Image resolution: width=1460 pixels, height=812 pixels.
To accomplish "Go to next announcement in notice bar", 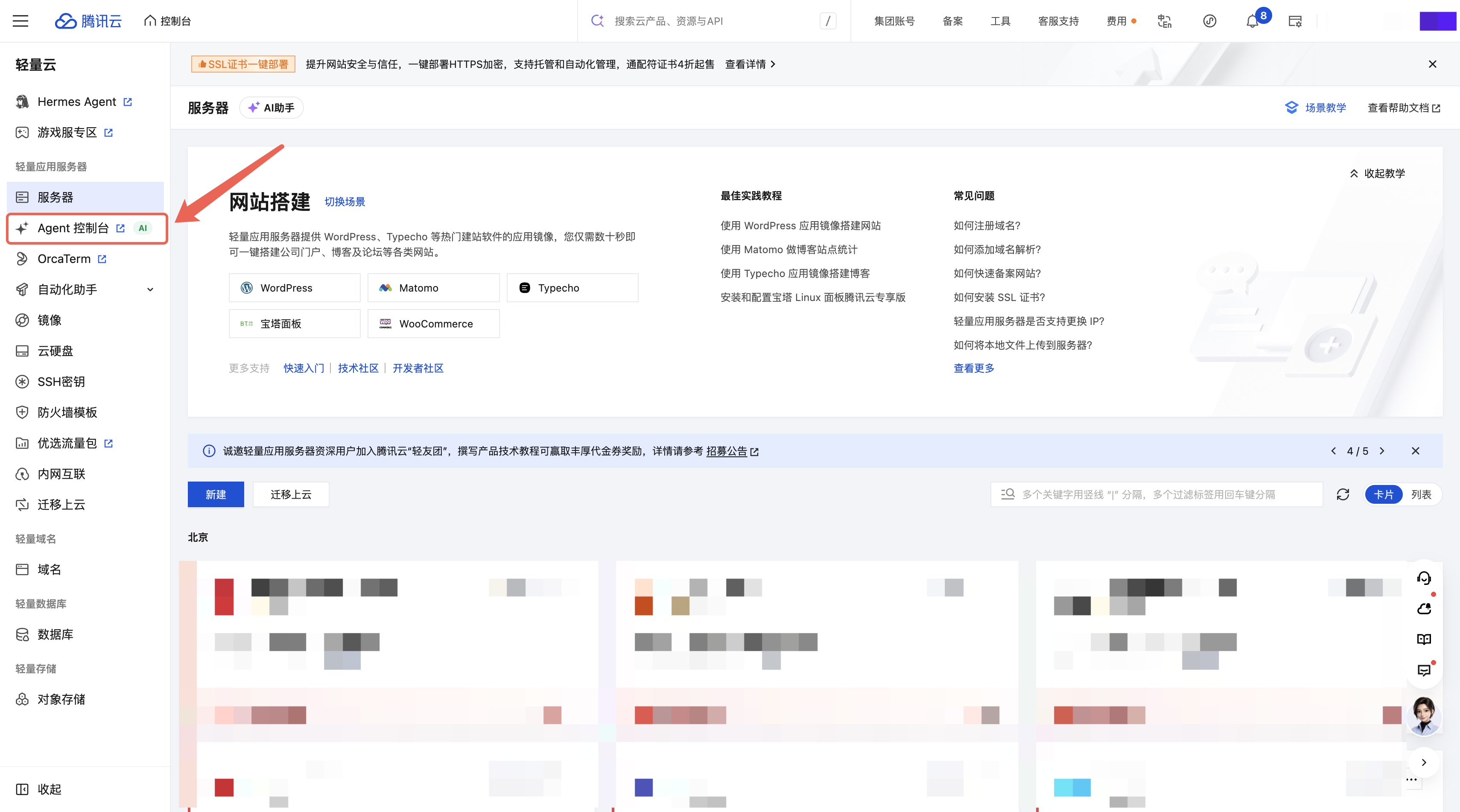I will [1382, 451].
